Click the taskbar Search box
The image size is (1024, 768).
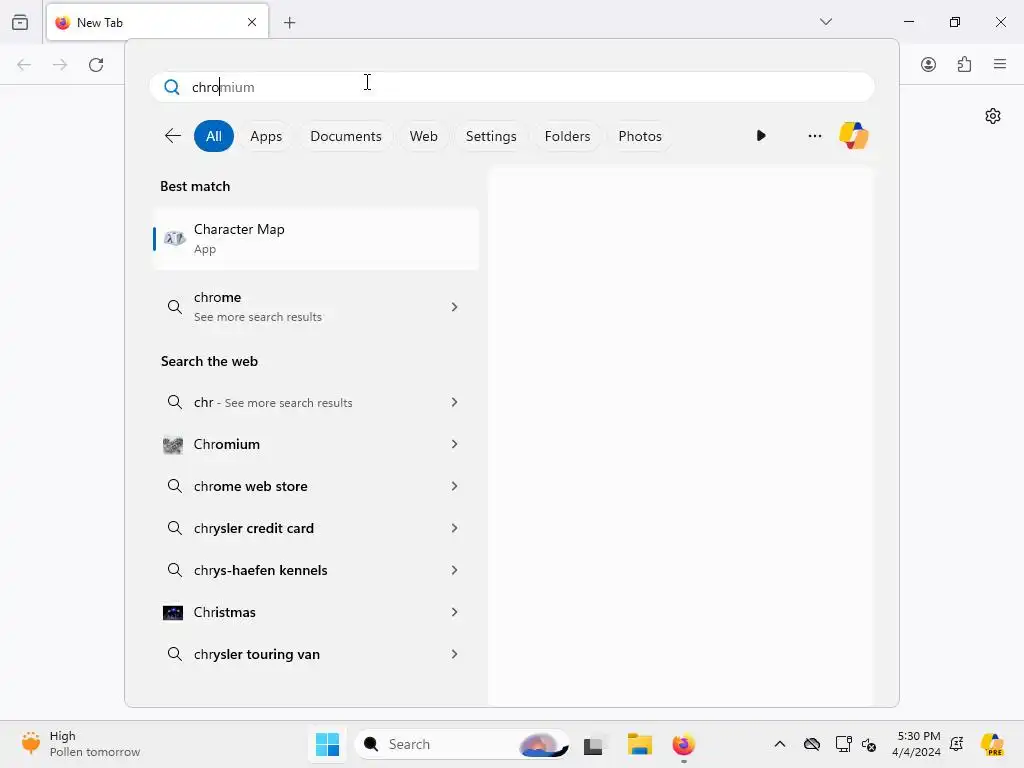click(x=462, y=744)
